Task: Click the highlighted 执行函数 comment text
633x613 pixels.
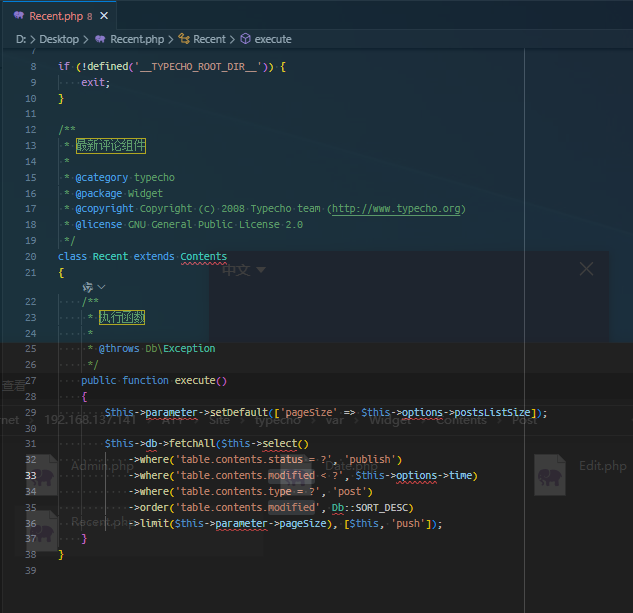Action: pos(122,317)
